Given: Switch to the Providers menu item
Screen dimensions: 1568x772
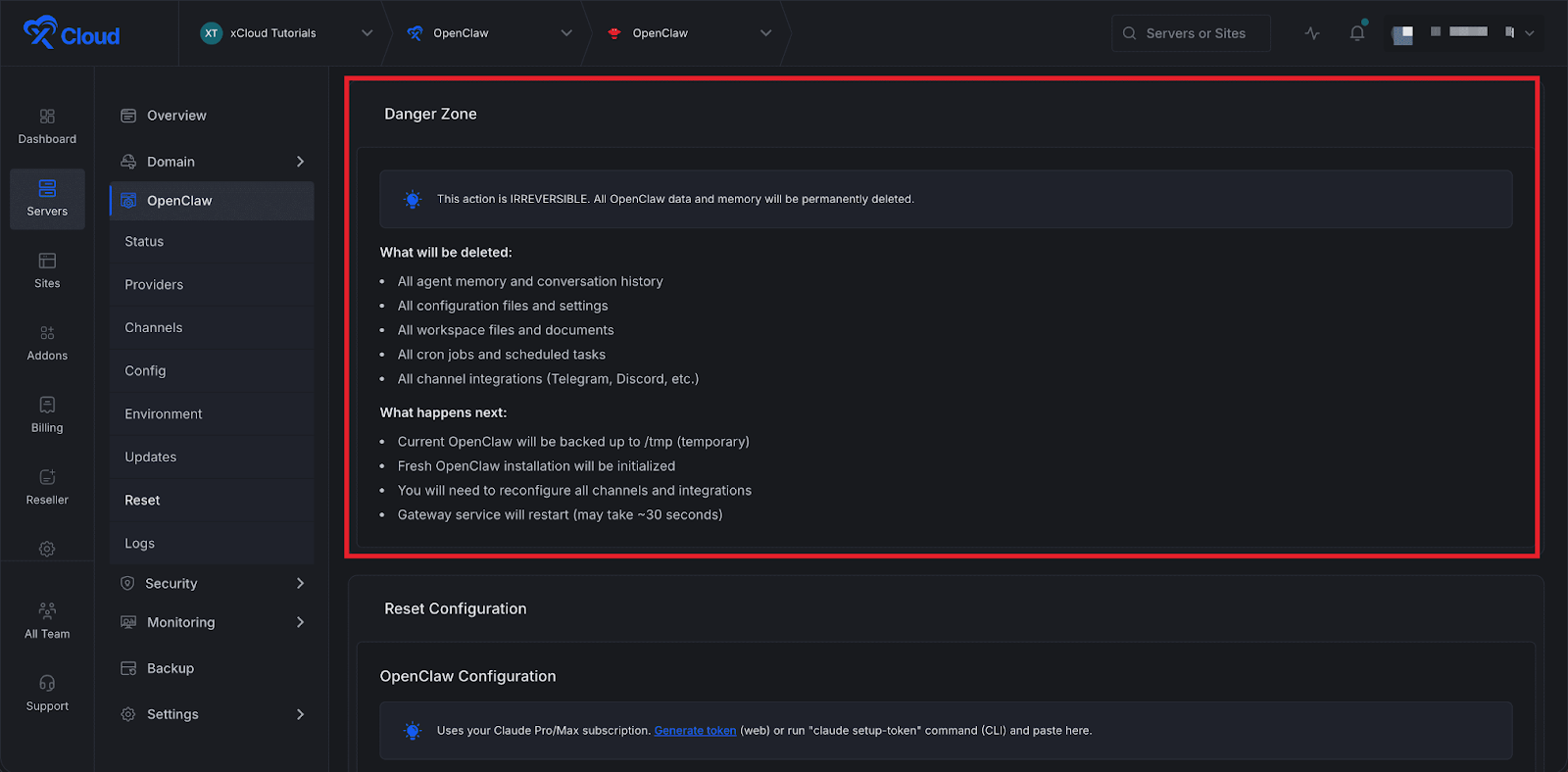Looking at the screenshot, I should 154,285.
